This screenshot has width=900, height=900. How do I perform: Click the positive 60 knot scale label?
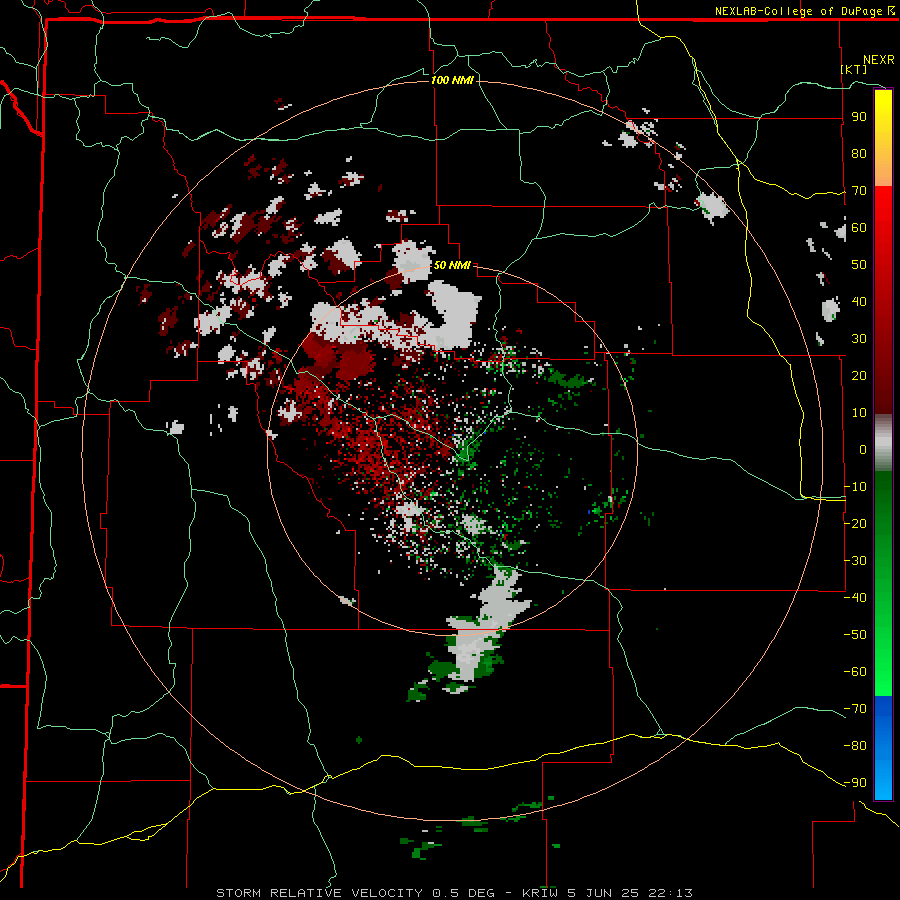tap(859, 227)
